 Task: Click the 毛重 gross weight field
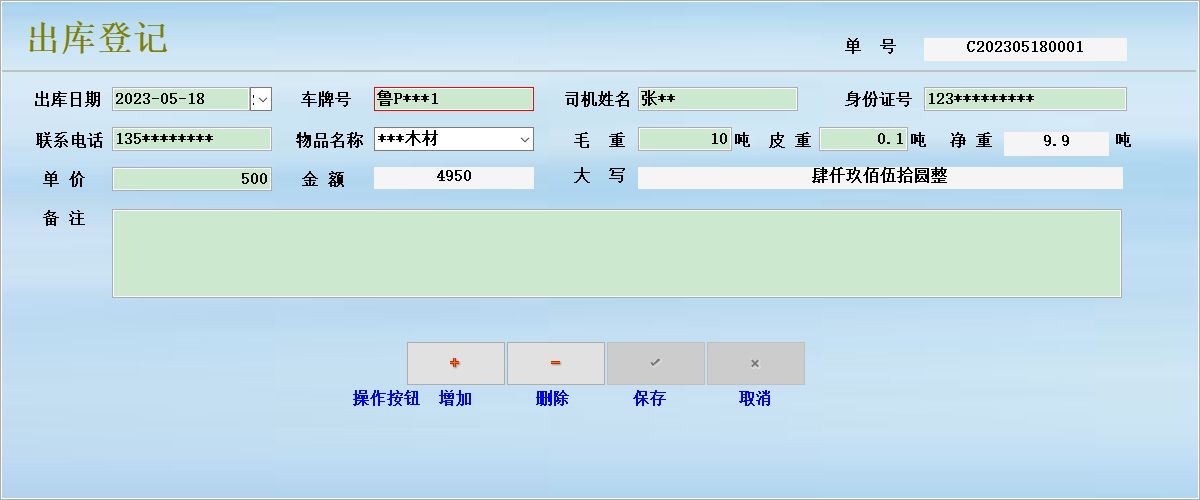click(x=685, y=139)
